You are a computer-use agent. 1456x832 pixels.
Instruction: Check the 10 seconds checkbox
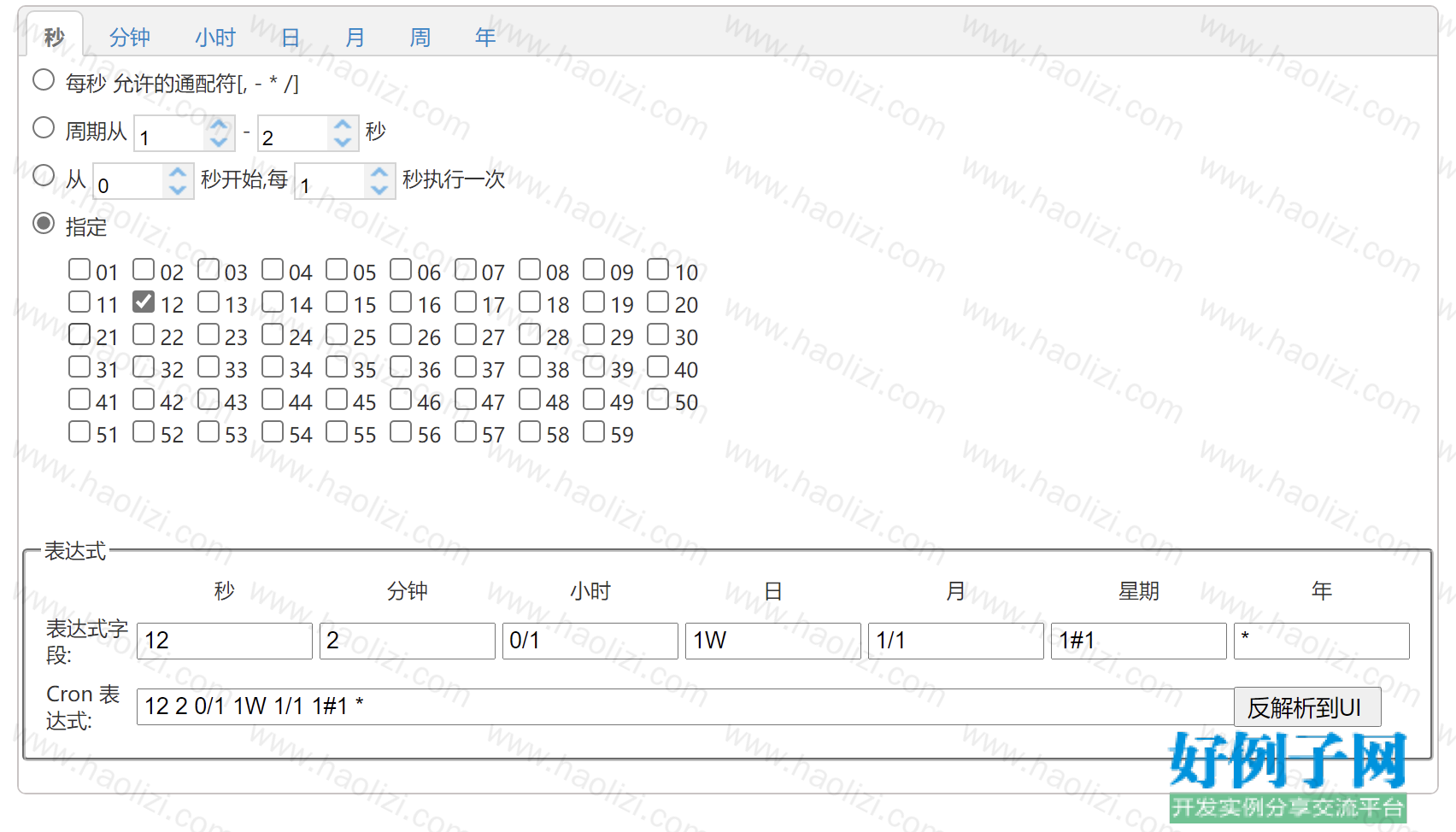(658, 270)
